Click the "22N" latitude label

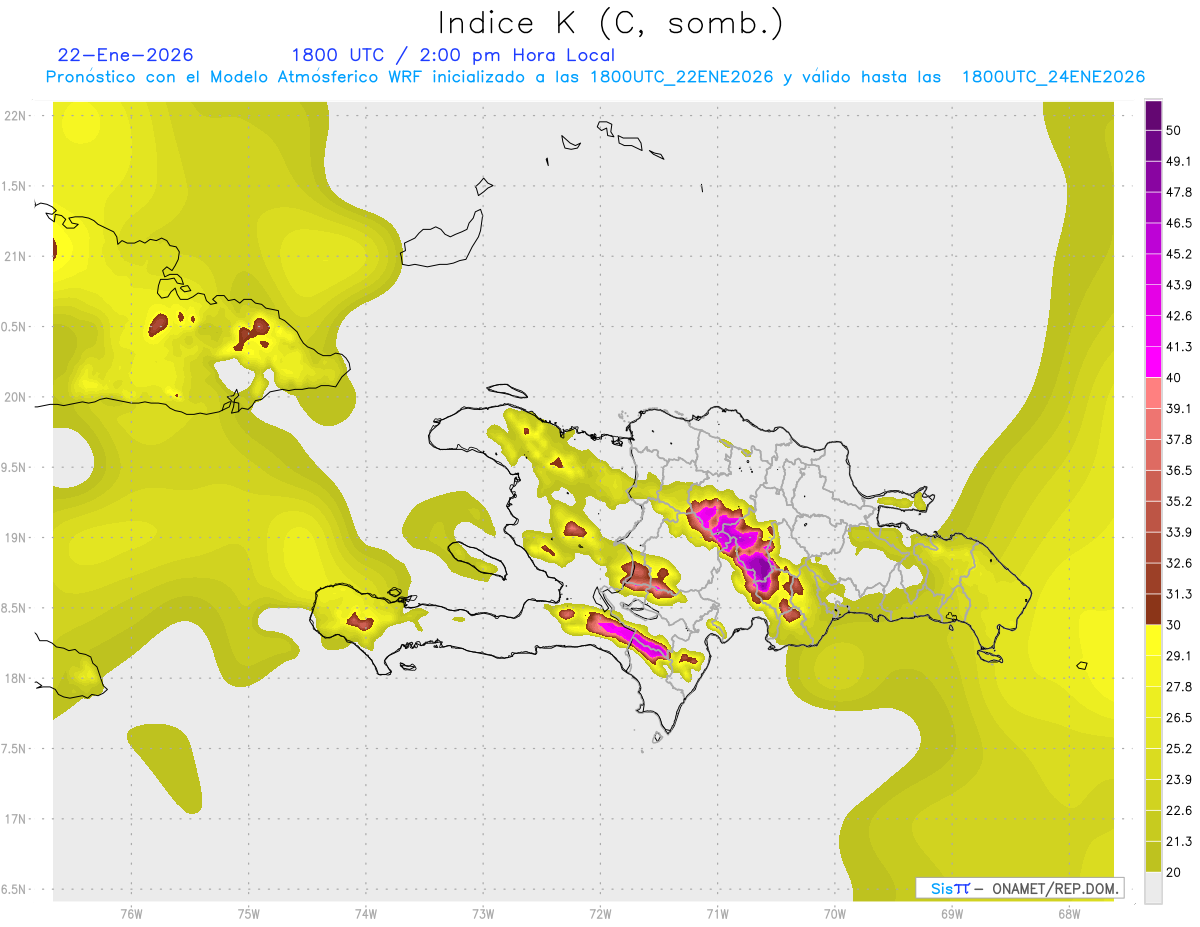pos(14,115)
